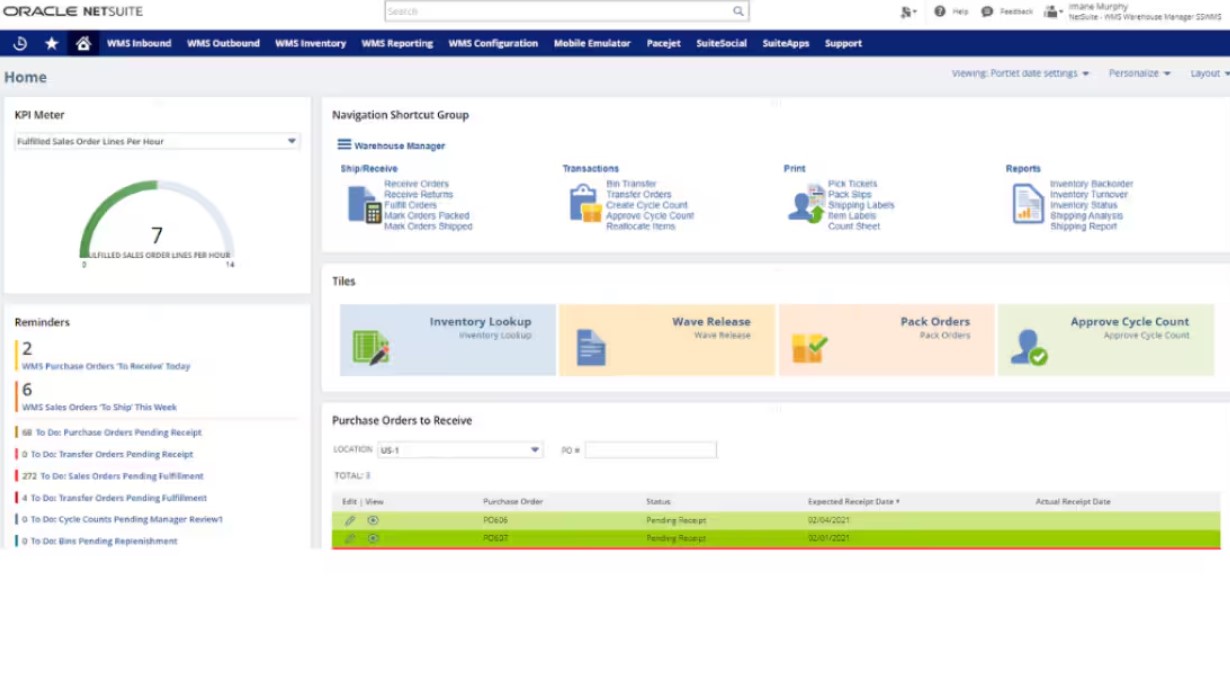Viewport: 1230px width, 691px height.
Task: Click inside the PO number input field
Action: 650,449
